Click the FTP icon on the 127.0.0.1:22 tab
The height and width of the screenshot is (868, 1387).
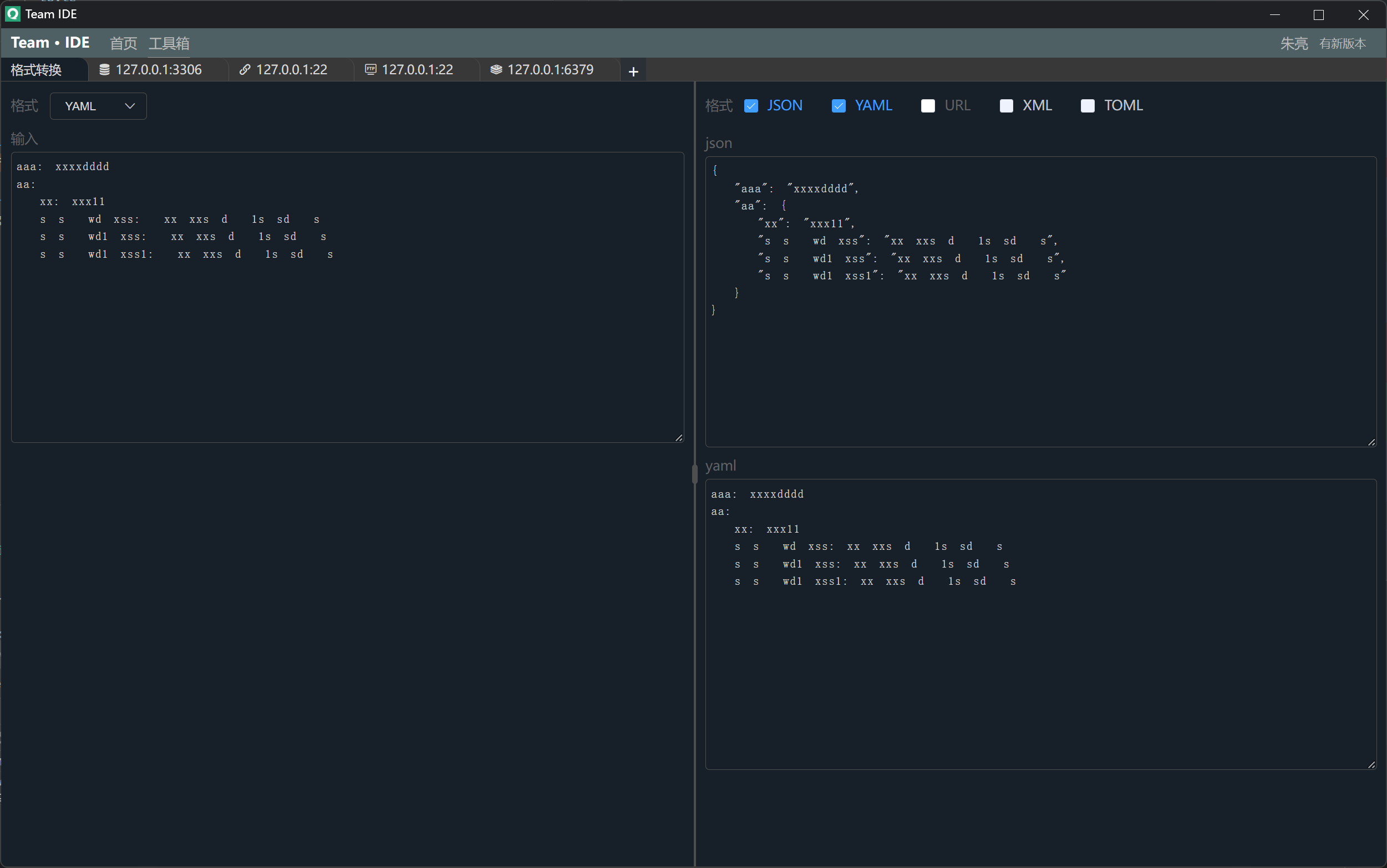[x=371, y=69]
